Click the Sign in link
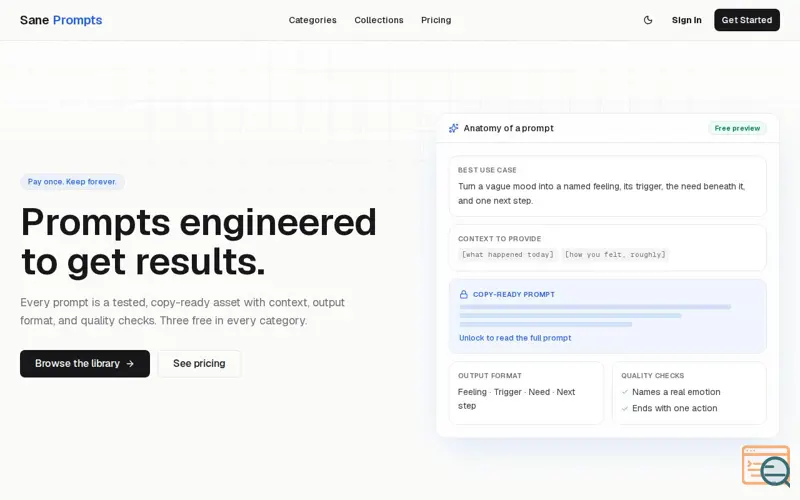Image resolution: width=800 pixels, height=500 pixels. (x=686, y=20)
